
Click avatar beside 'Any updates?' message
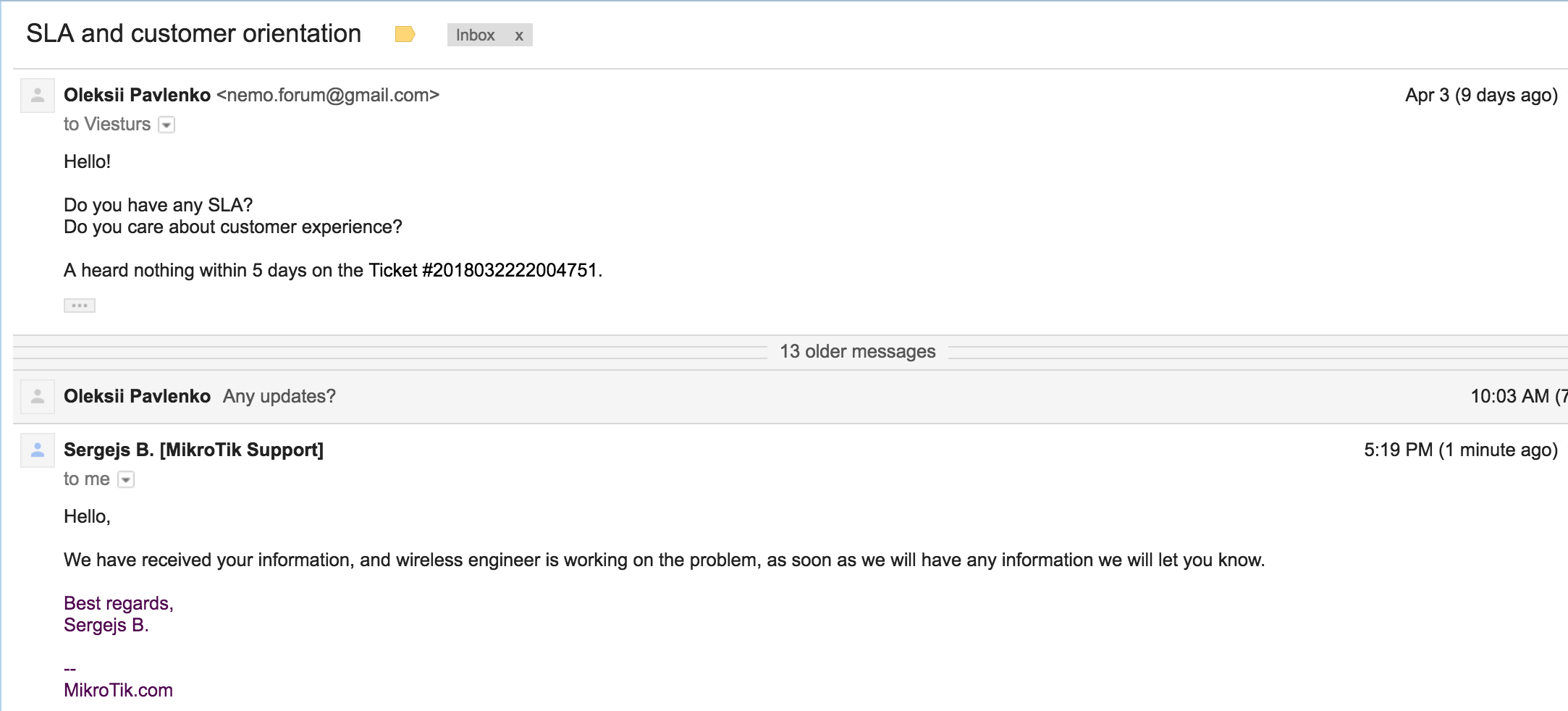tap(38, 397)
